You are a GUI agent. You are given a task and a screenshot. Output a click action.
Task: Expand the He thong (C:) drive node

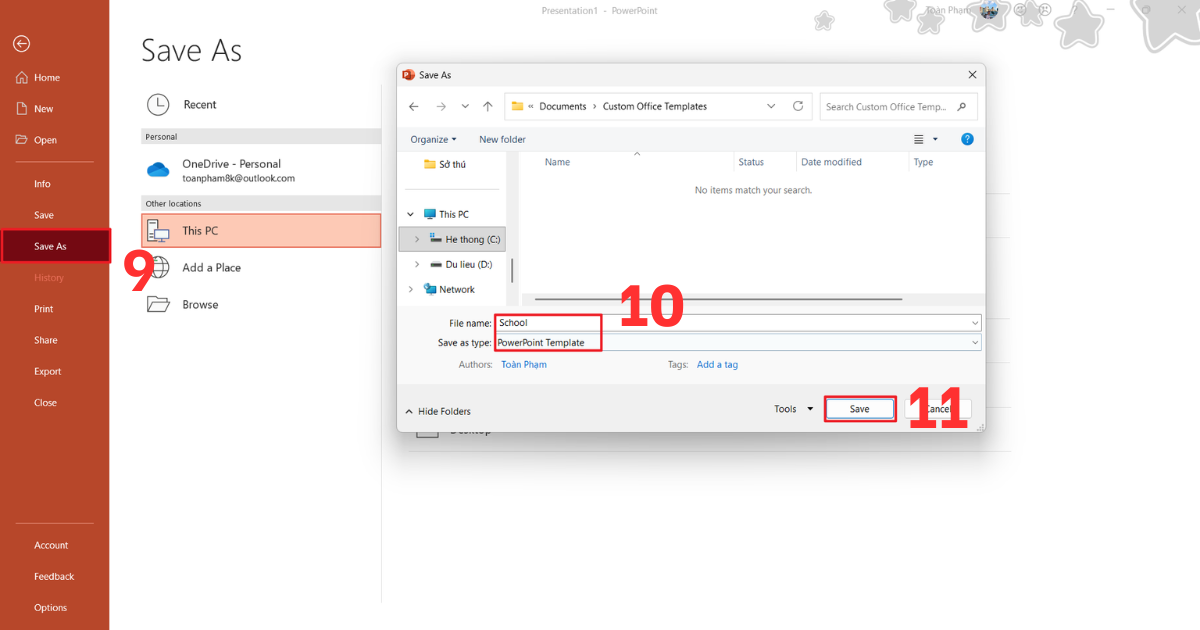(x=417, y=239)
